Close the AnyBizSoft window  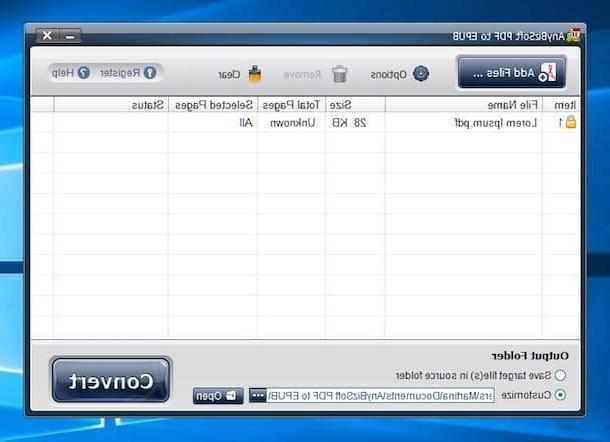click(x=47, y=36)
